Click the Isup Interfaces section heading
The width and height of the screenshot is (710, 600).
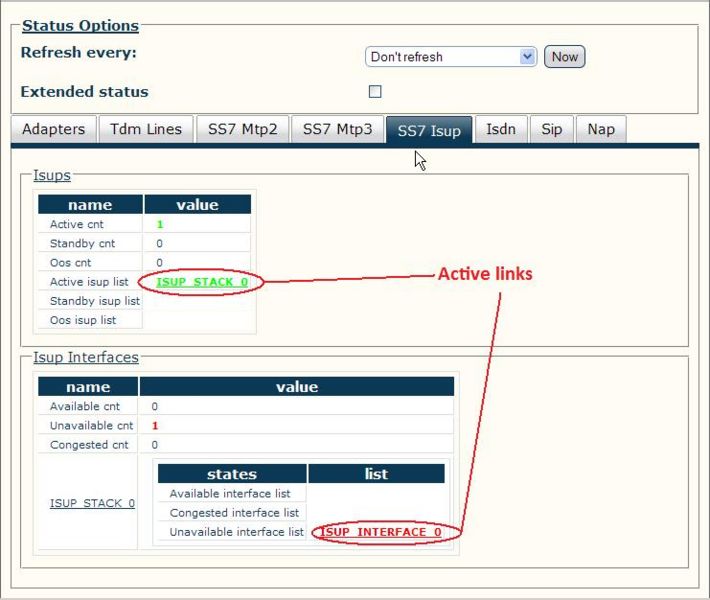[86, 357]
